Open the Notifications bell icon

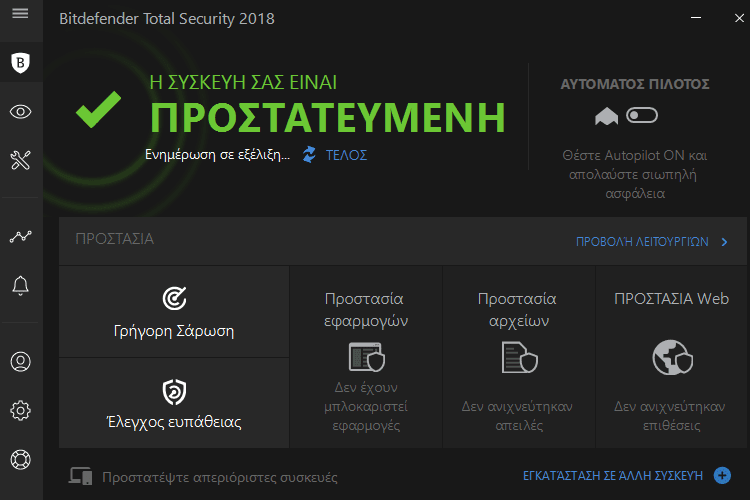pyautogui.click(x=21, y=286)
